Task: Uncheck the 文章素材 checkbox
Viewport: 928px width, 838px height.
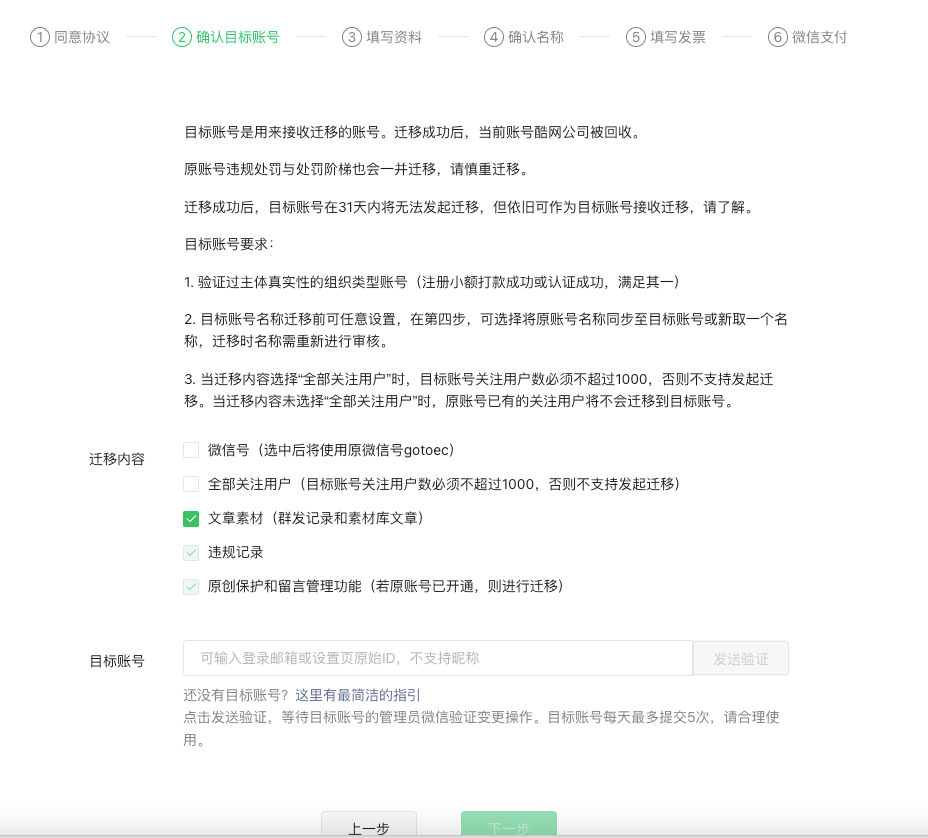Action: click(191, 518)
